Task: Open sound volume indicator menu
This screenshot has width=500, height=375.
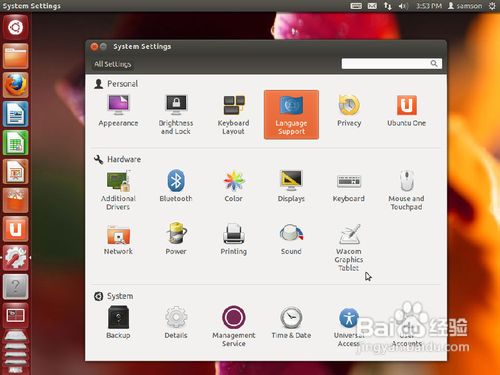Action: click(403, 6)
